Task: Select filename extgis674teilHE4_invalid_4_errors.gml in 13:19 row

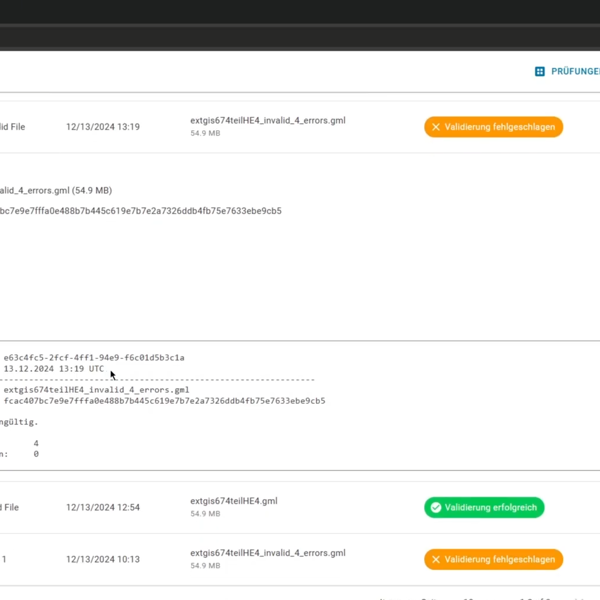Action: 268,121
